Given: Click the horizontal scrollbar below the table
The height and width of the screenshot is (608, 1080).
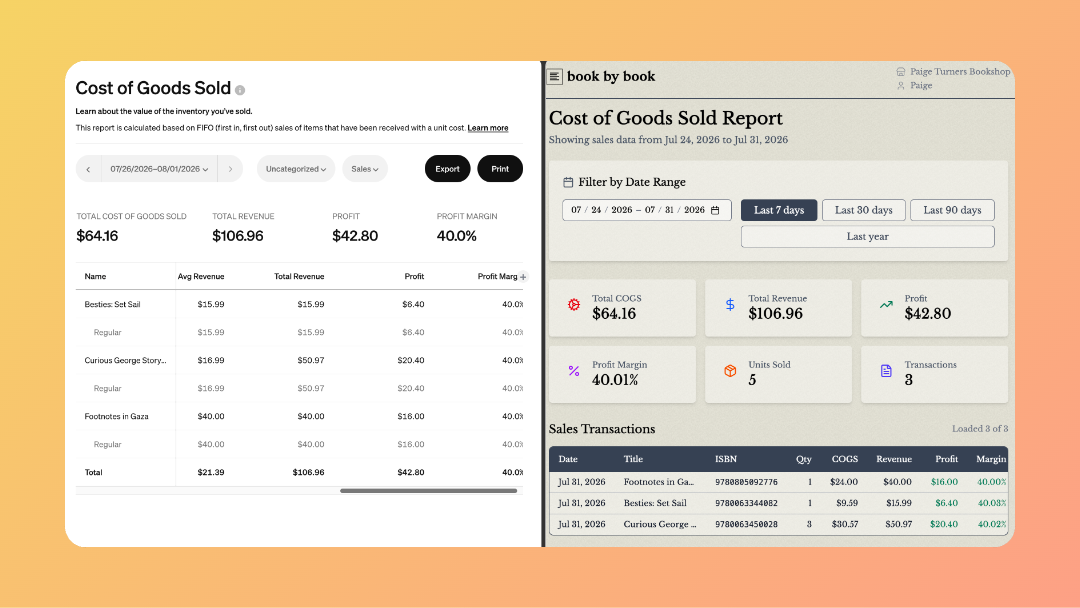Looking at the screenshot, I should (428, 491).
